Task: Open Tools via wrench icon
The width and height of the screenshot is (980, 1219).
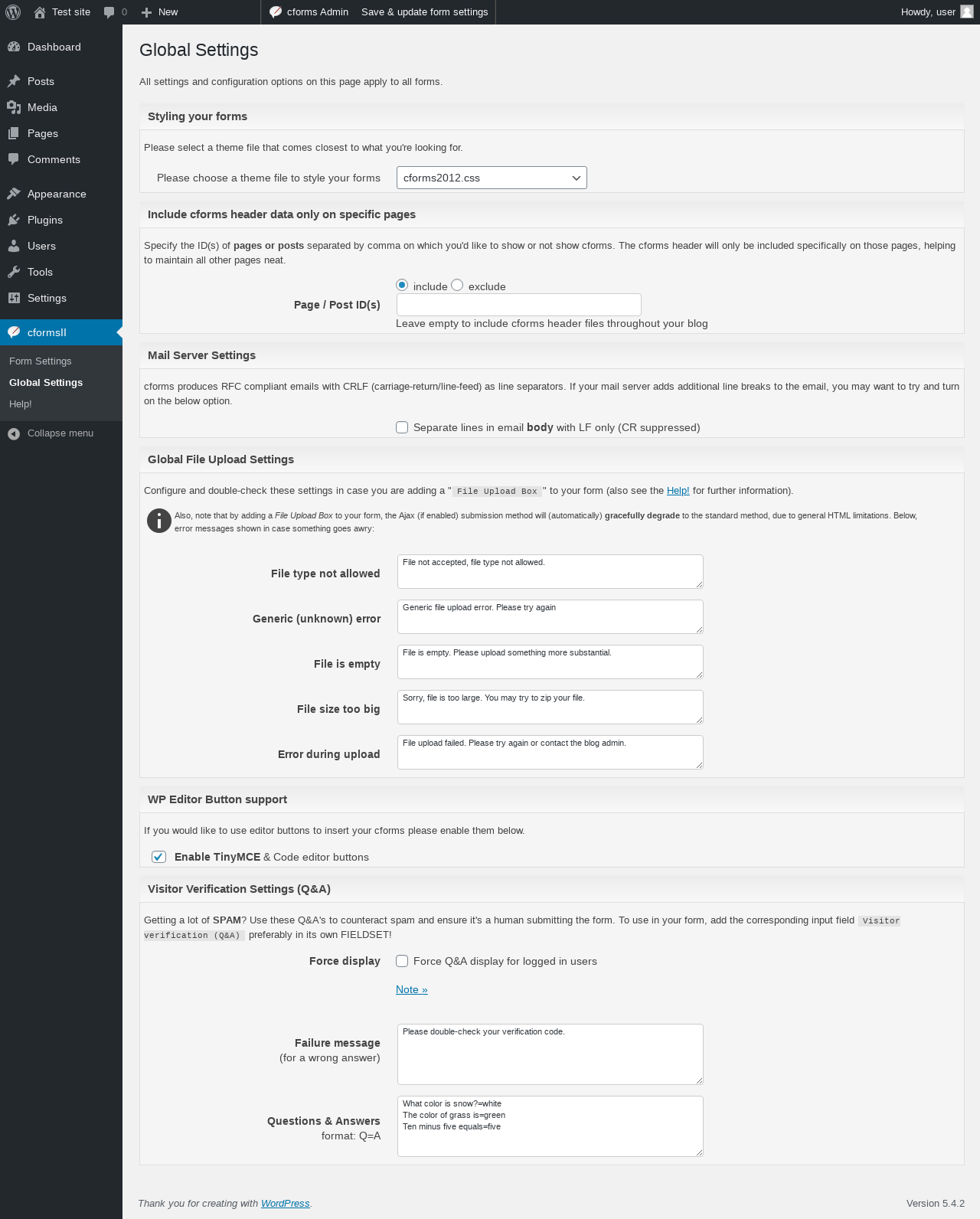Action: click(x=14, y=272)
